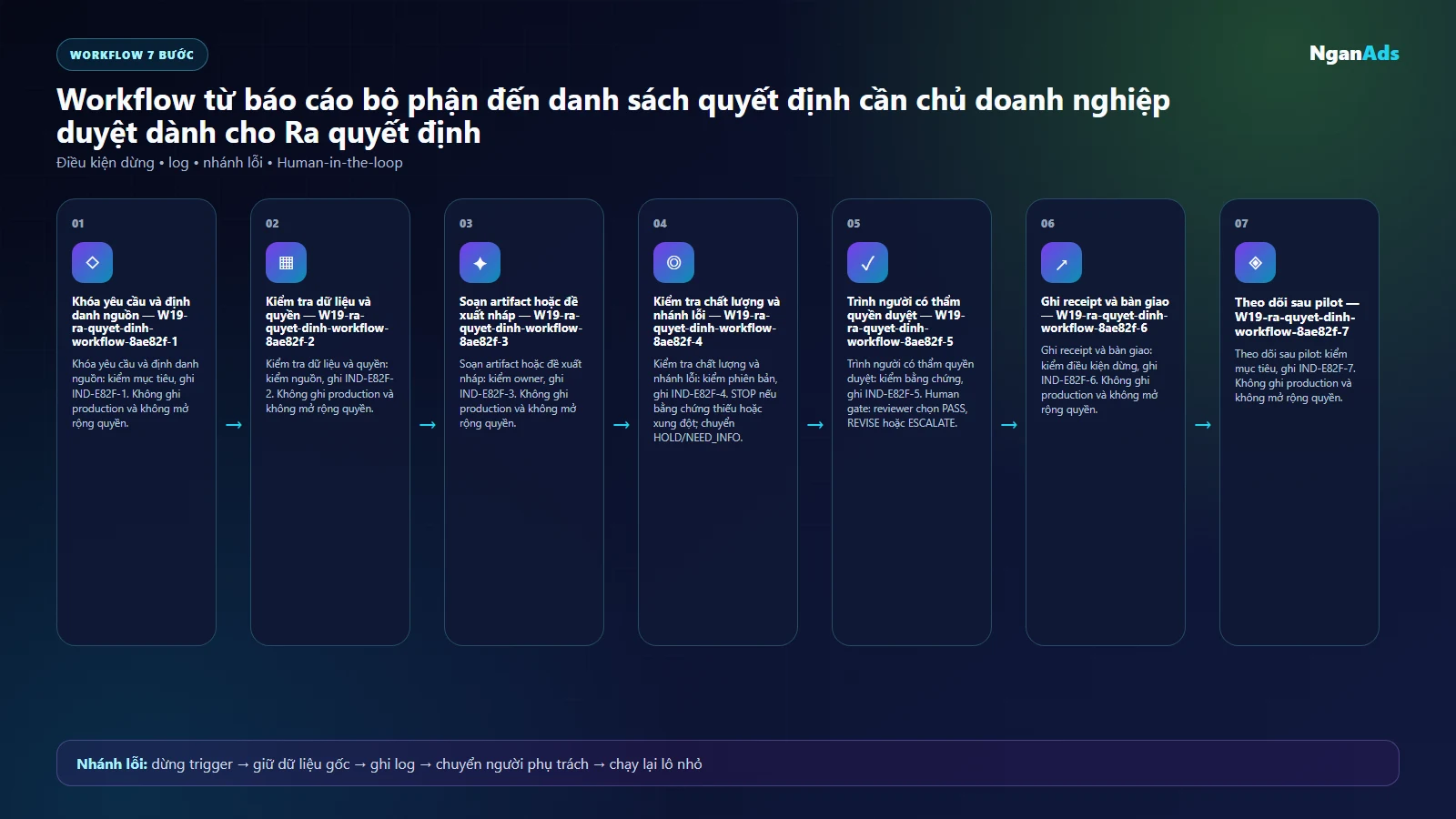The height and width of the screenshot is (819, 1456).
Task: Click the step number 01 label
Action: [x=78, y=223]
